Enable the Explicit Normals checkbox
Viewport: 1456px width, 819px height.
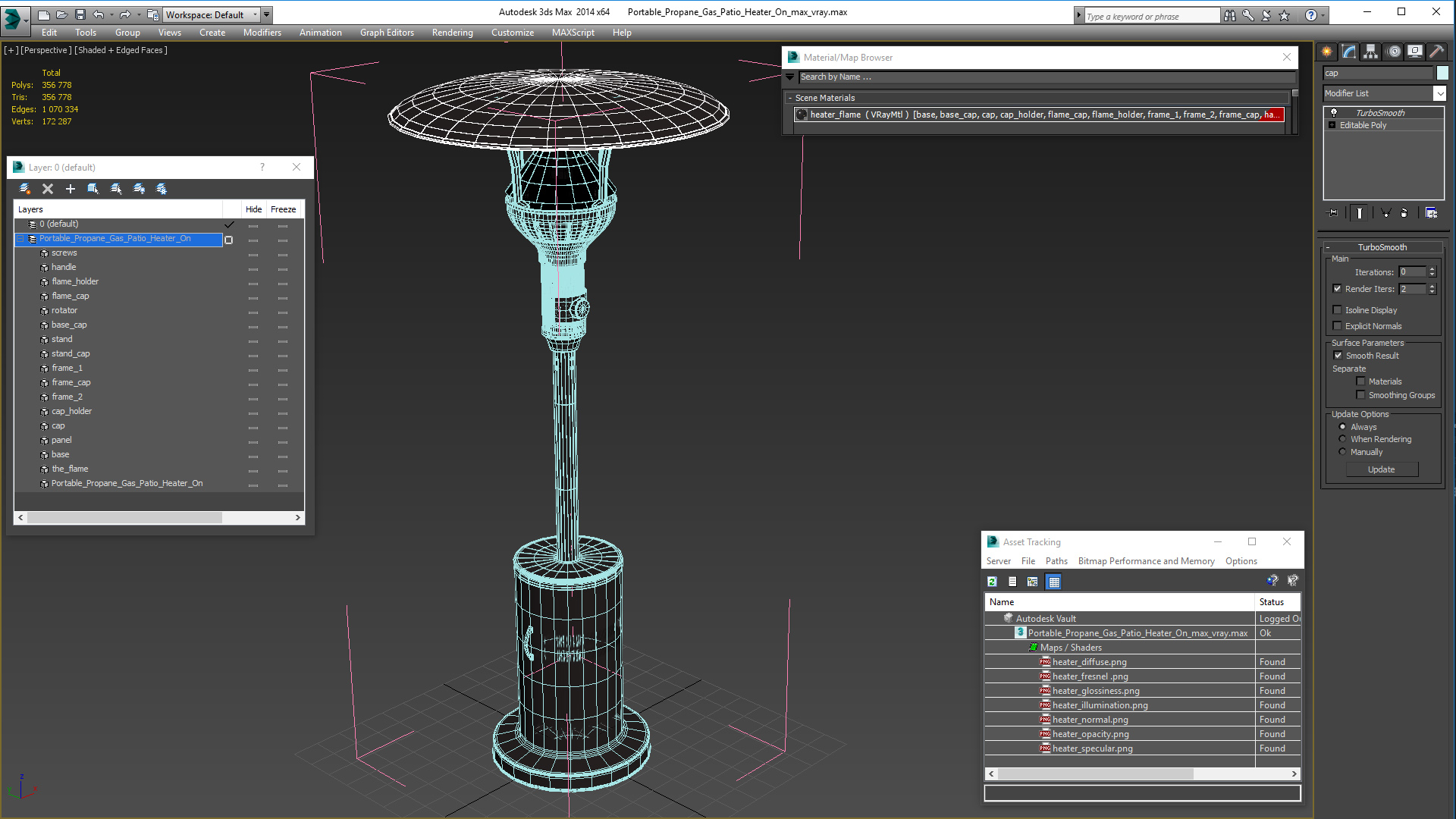[1338, 325]
